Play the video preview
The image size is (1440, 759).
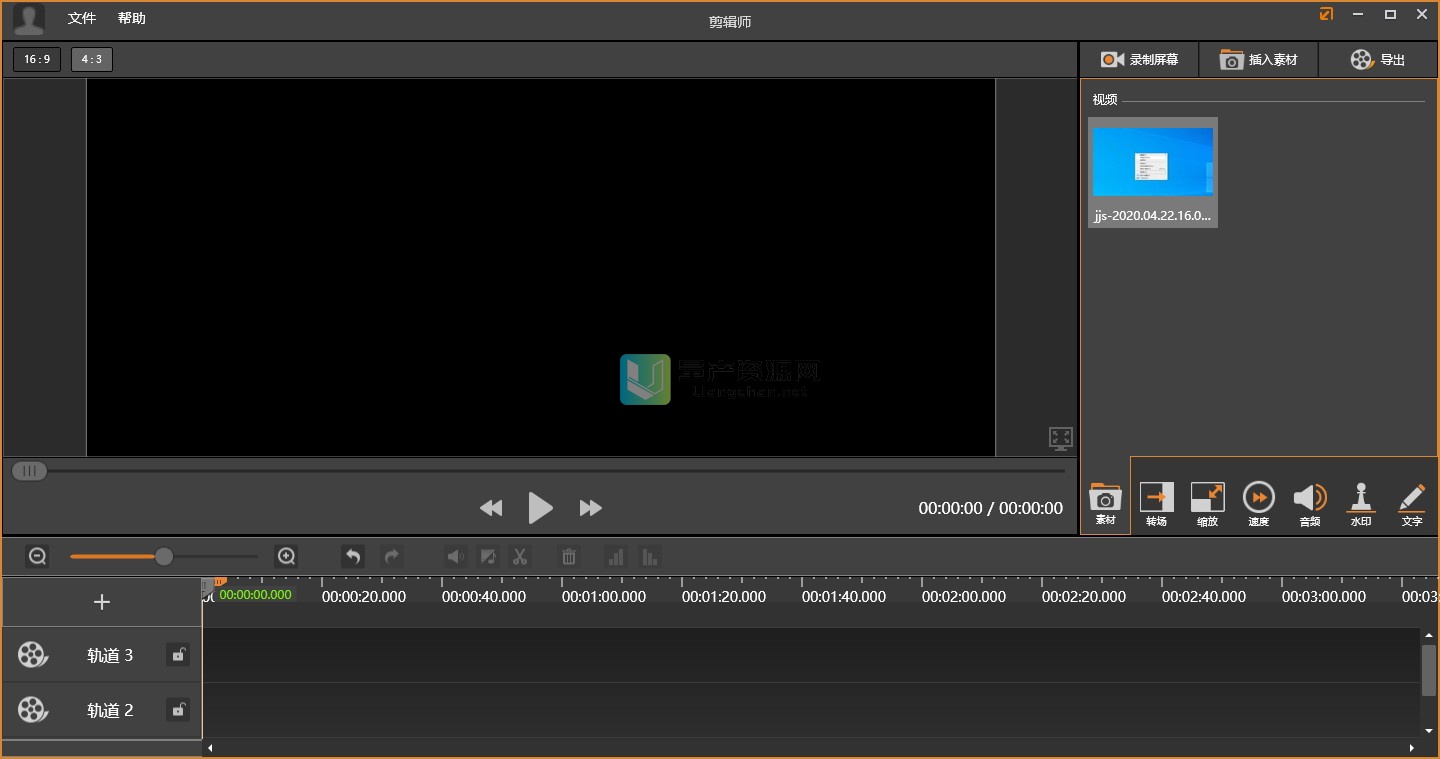click(540, 508)
